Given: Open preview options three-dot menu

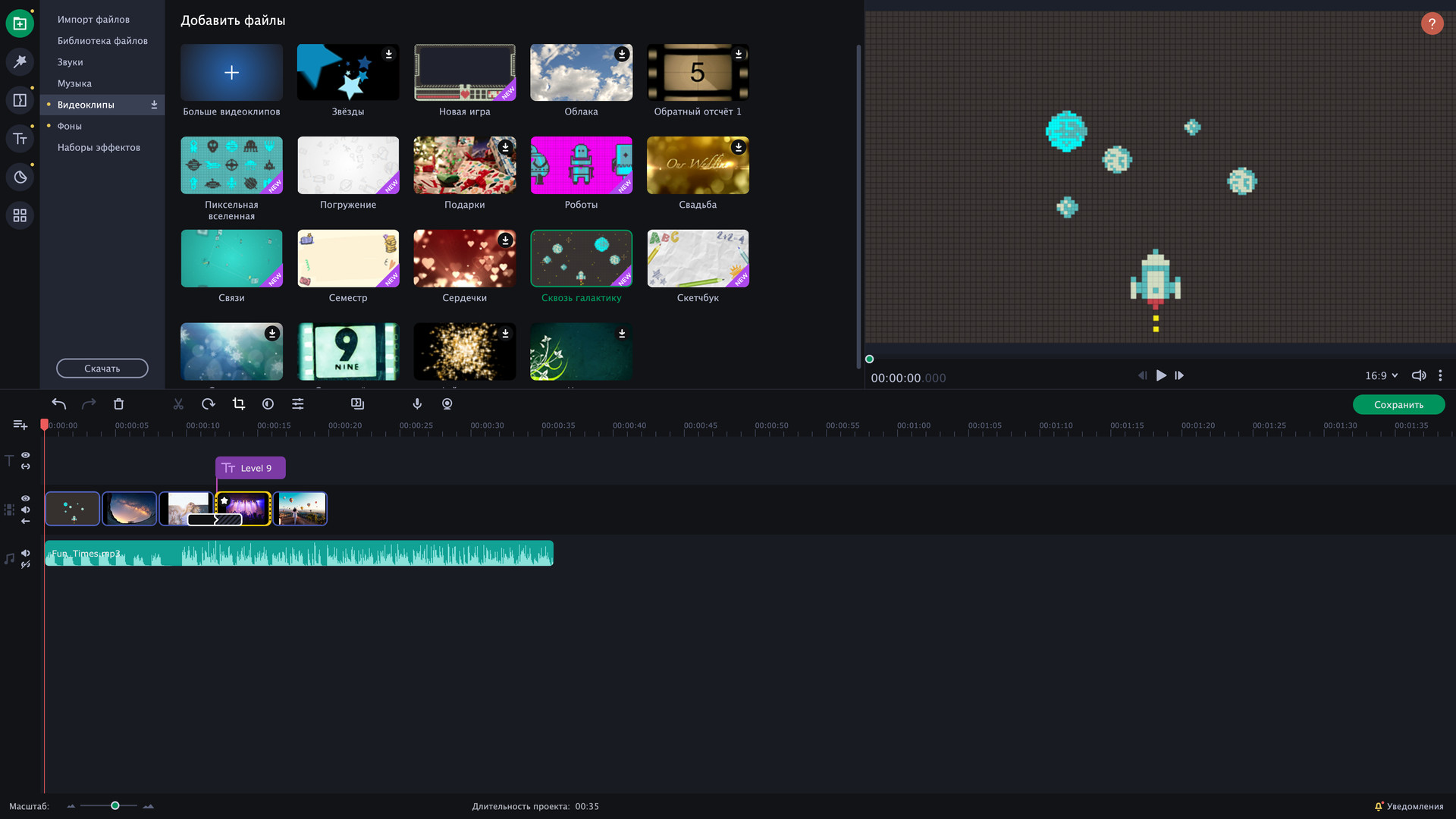Looking at the screenshot, I should pos(1440,375).
